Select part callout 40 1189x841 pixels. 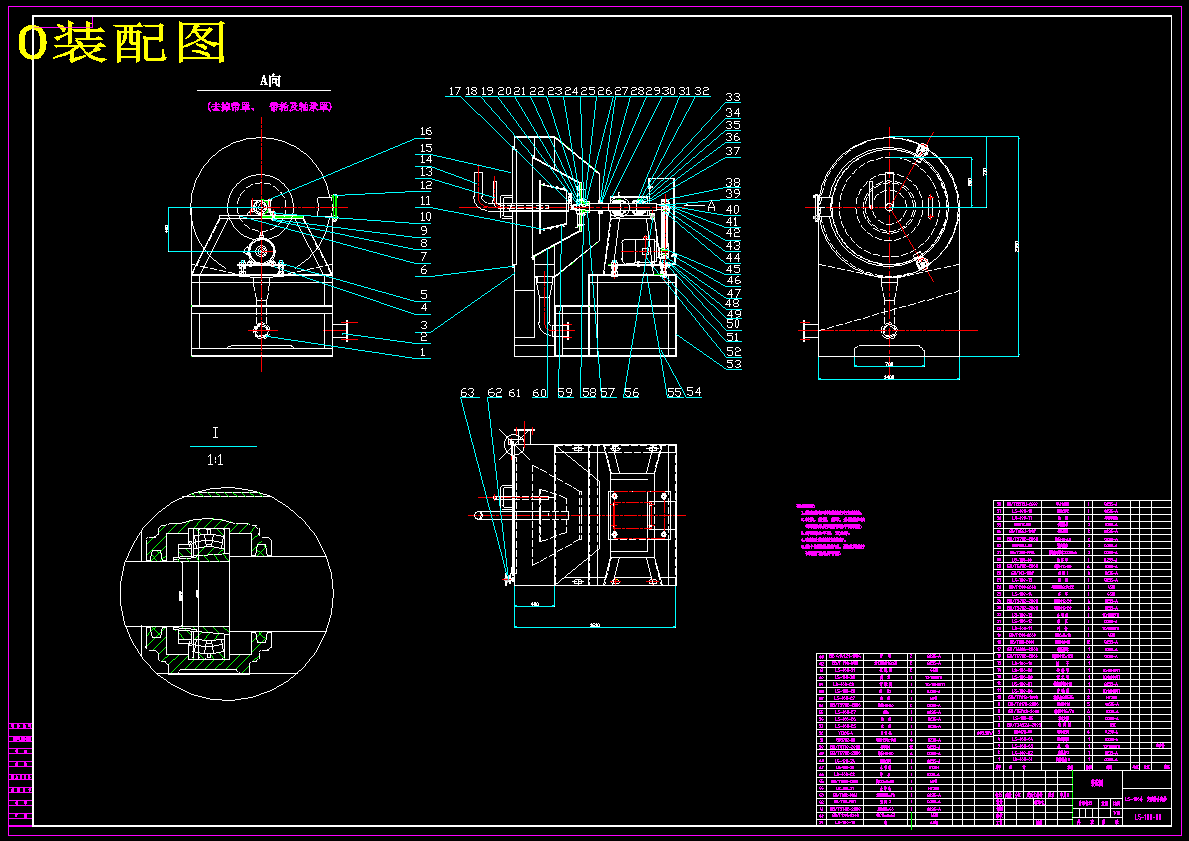[733, 209]
